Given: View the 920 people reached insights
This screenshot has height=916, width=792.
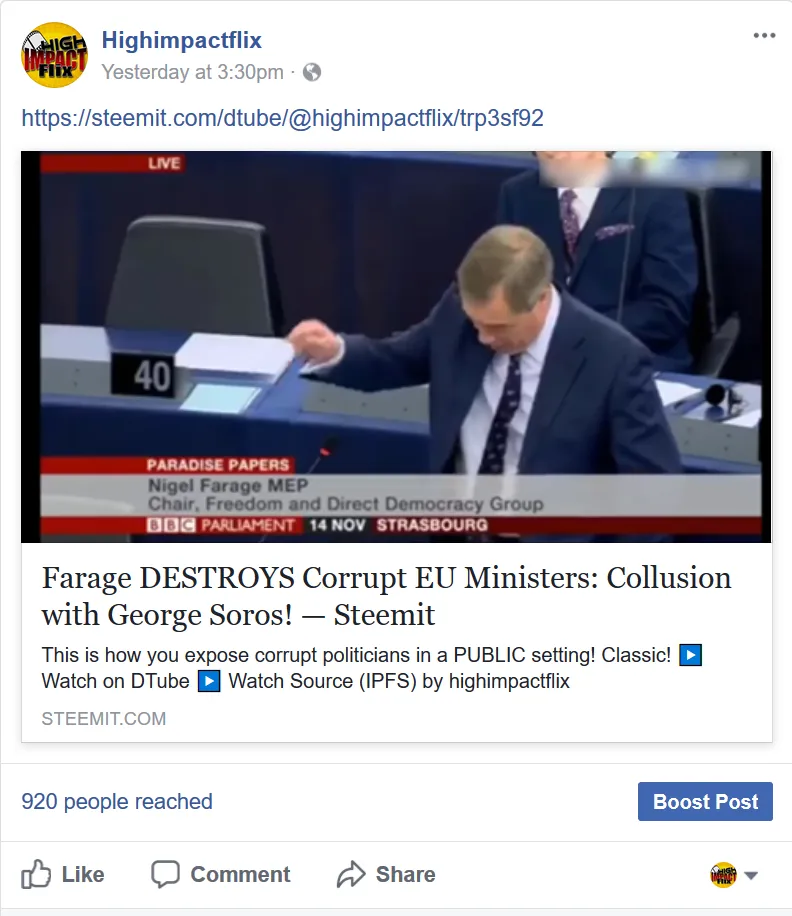Looking at the screenshot, I should click(x=117, y=802).
